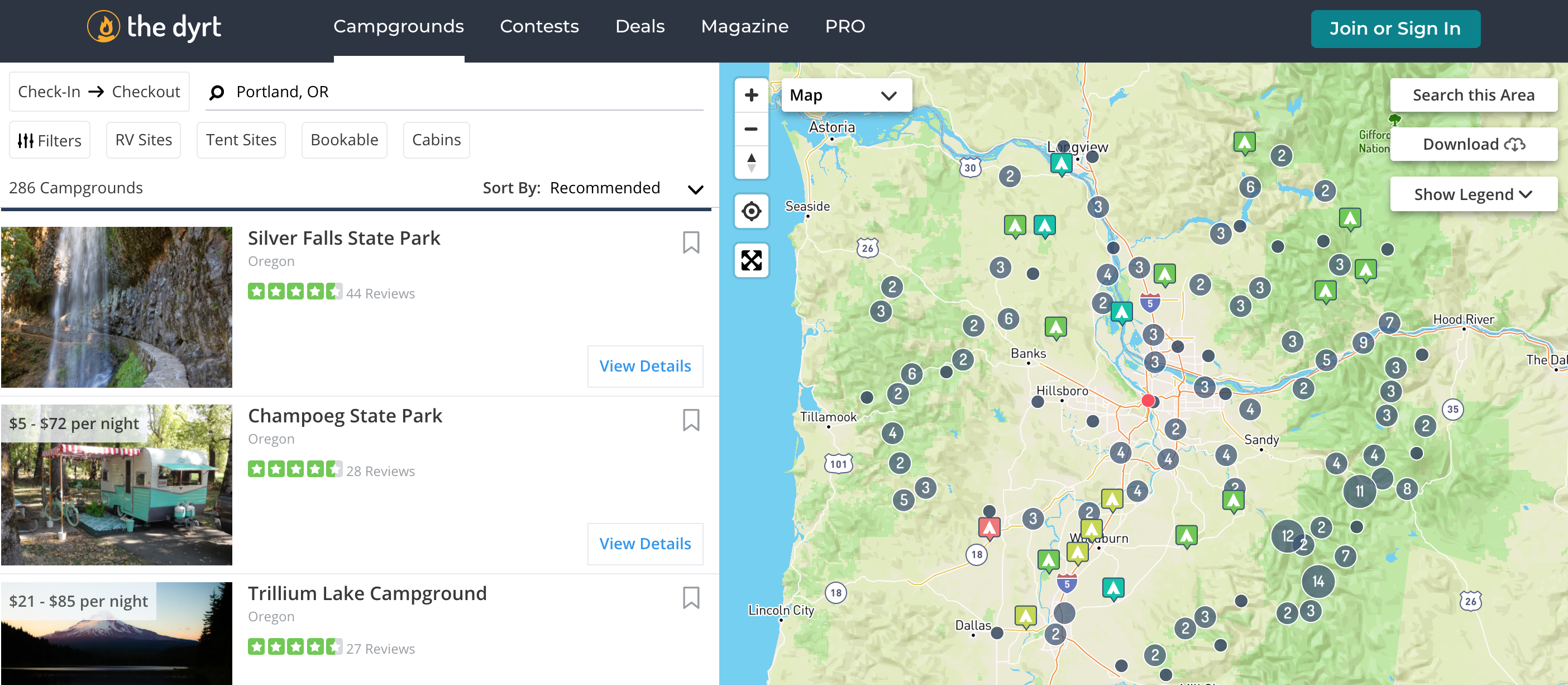Screen dimensions: 1568x685
Task: Zoom in on the map
Action: 751,95
